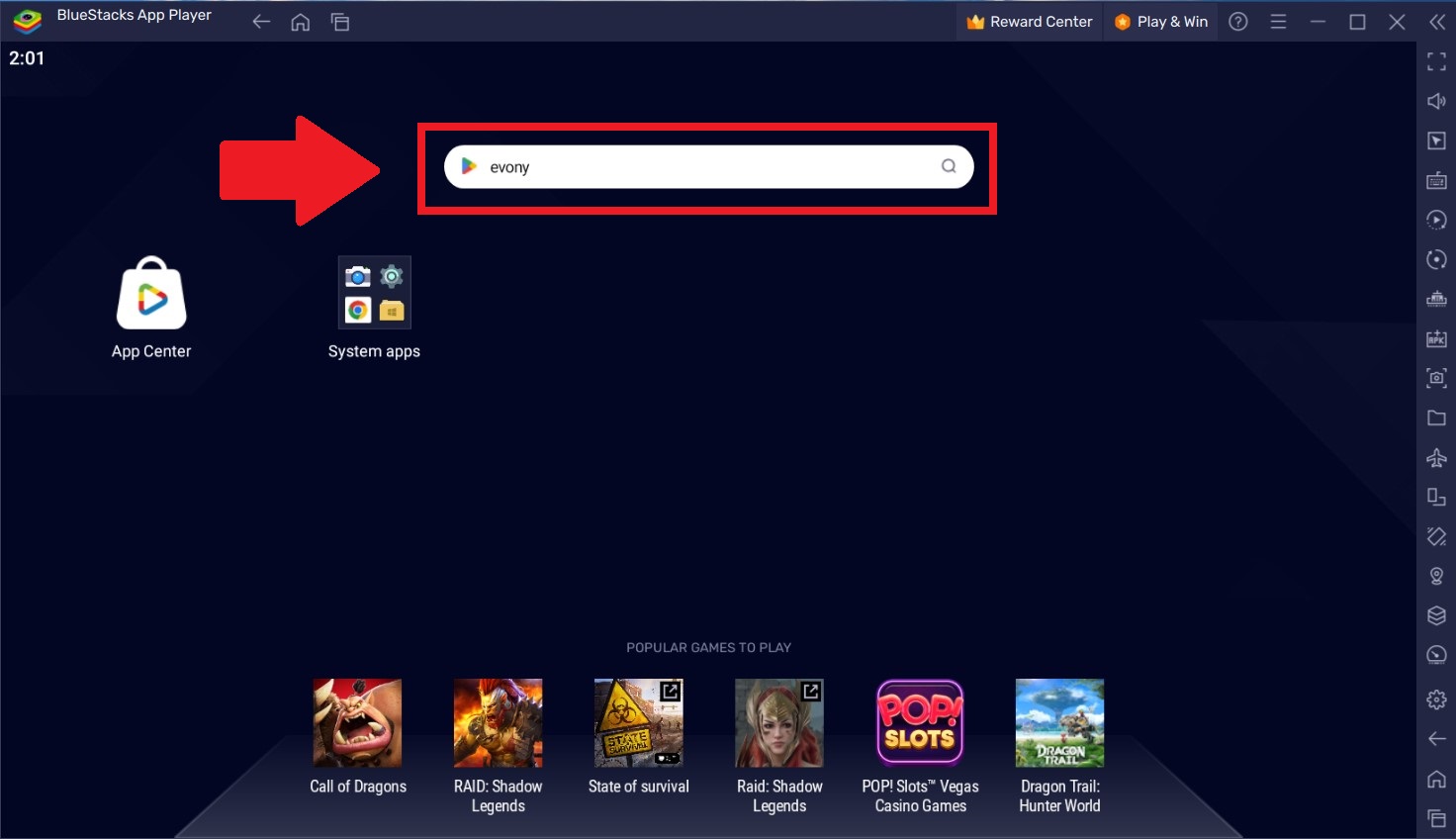Click the BlueStacks App Player title text
Screen dimensions: 1456x839
coord(135,16)
